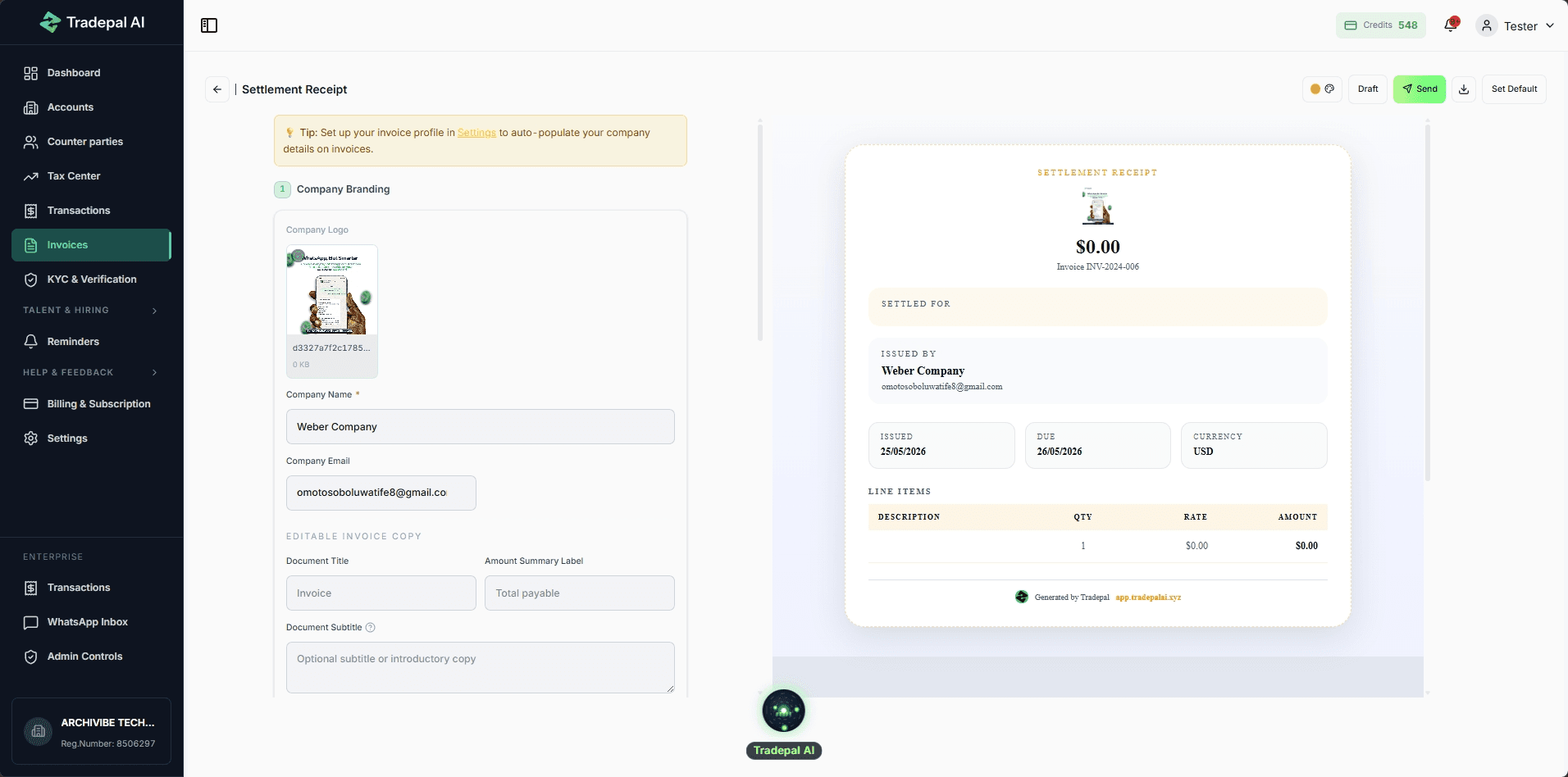1568x777 pixels.
Task: Open Enterprise Transactions
Action: coord(92,588)
